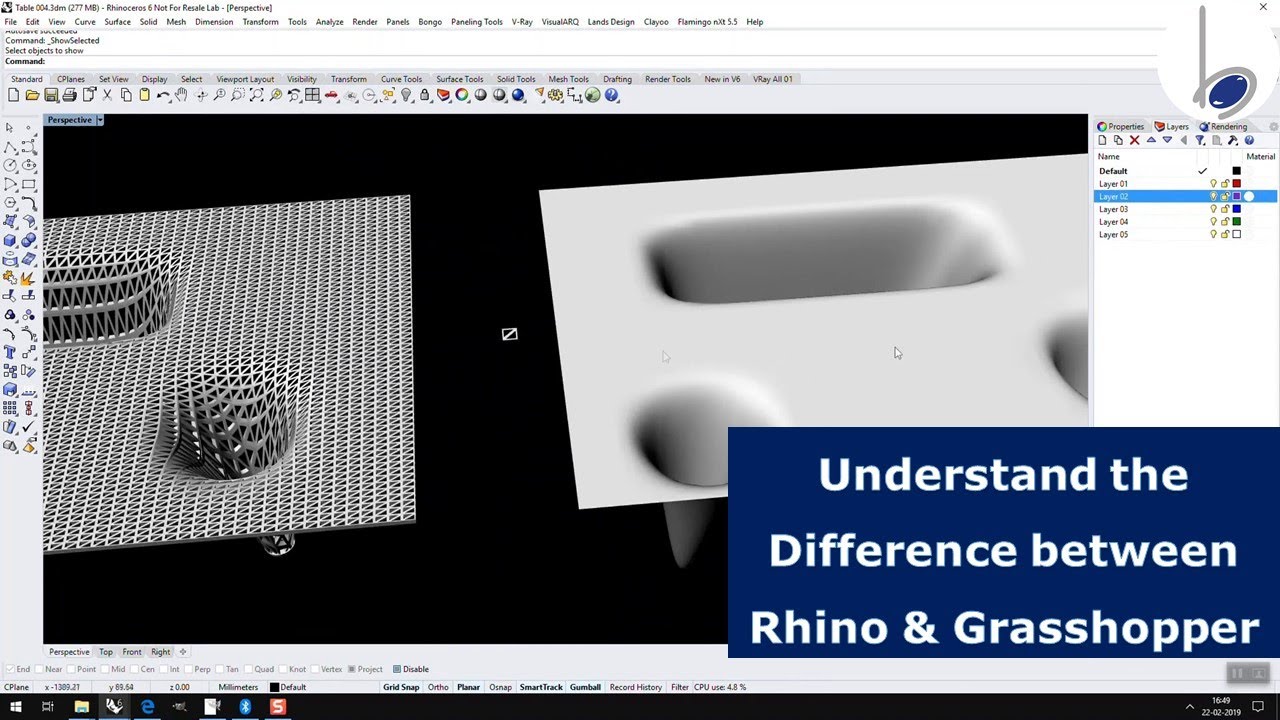The image size is (1280, 720).
Task: Switch to the Top viewport tab
Action: click(106, 652)
